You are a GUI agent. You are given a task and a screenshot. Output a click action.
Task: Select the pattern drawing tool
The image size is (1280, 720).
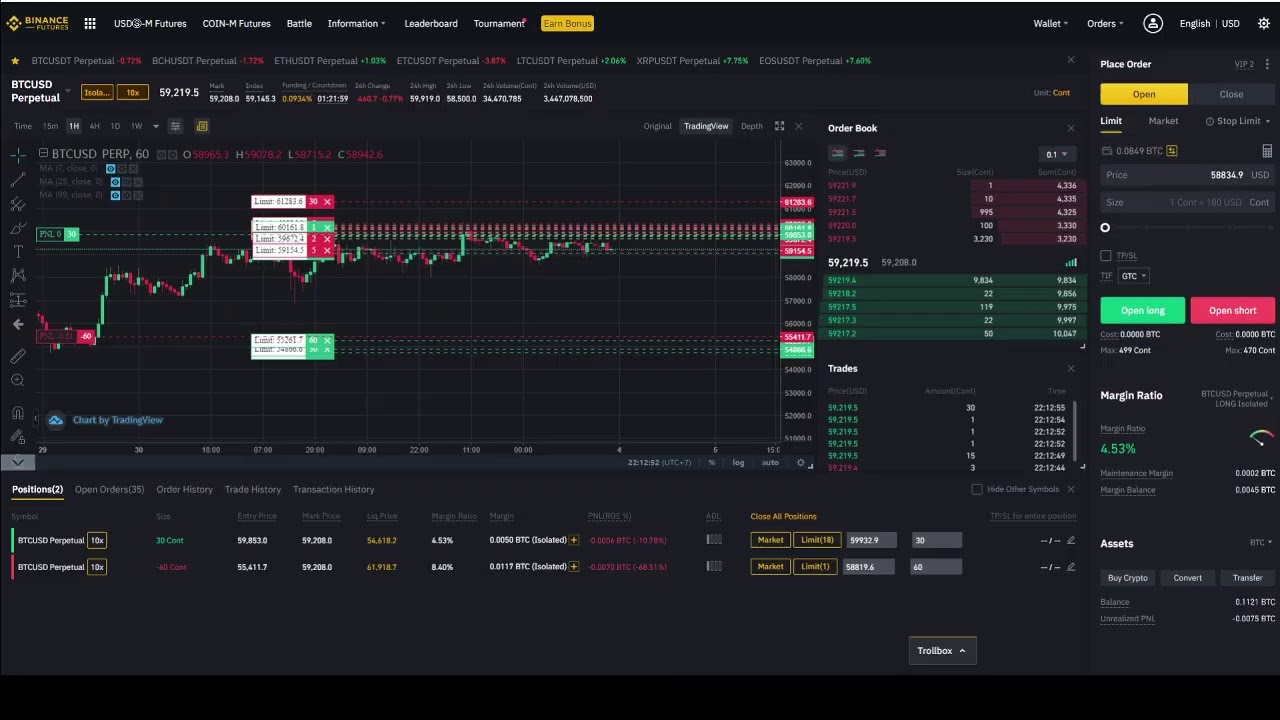click(18, 276)
